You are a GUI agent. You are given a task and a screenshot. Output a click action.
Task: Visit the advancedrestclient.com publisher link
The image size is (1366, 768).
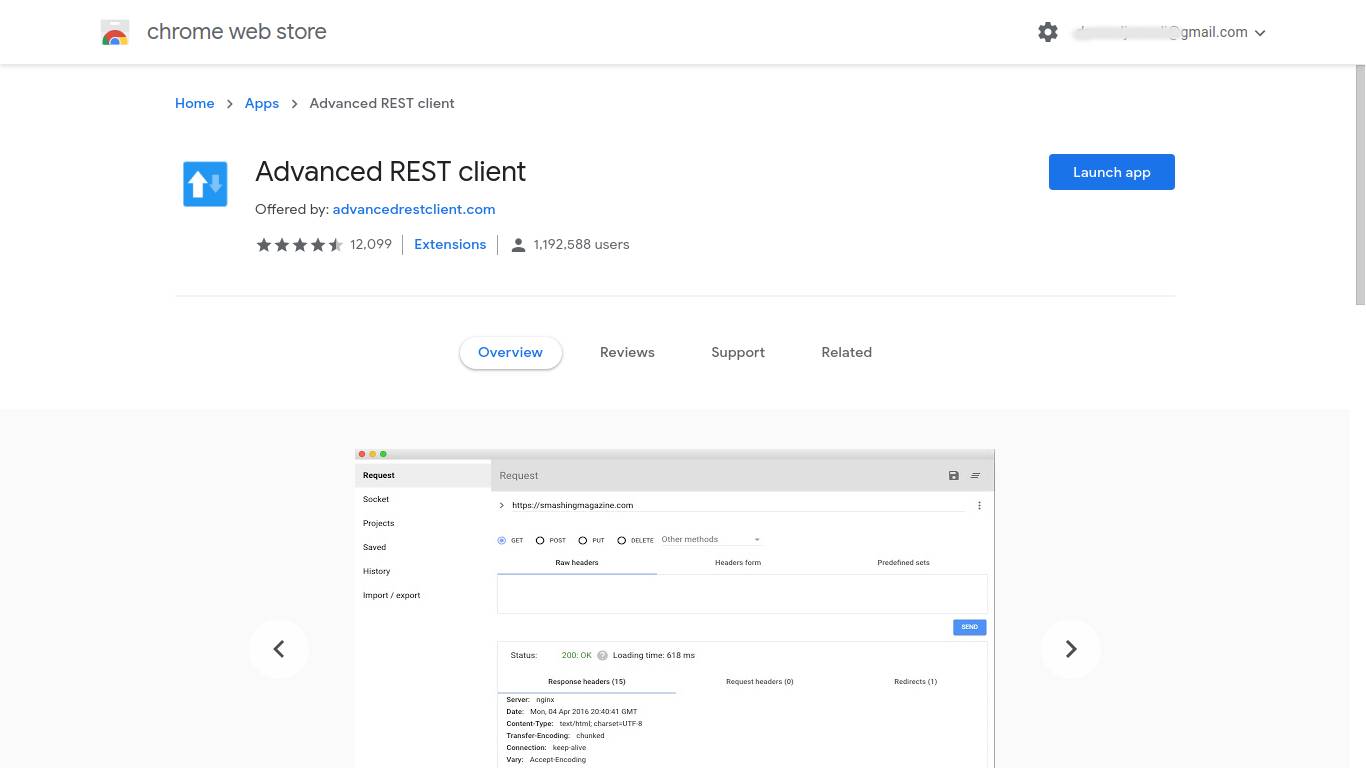414,209
